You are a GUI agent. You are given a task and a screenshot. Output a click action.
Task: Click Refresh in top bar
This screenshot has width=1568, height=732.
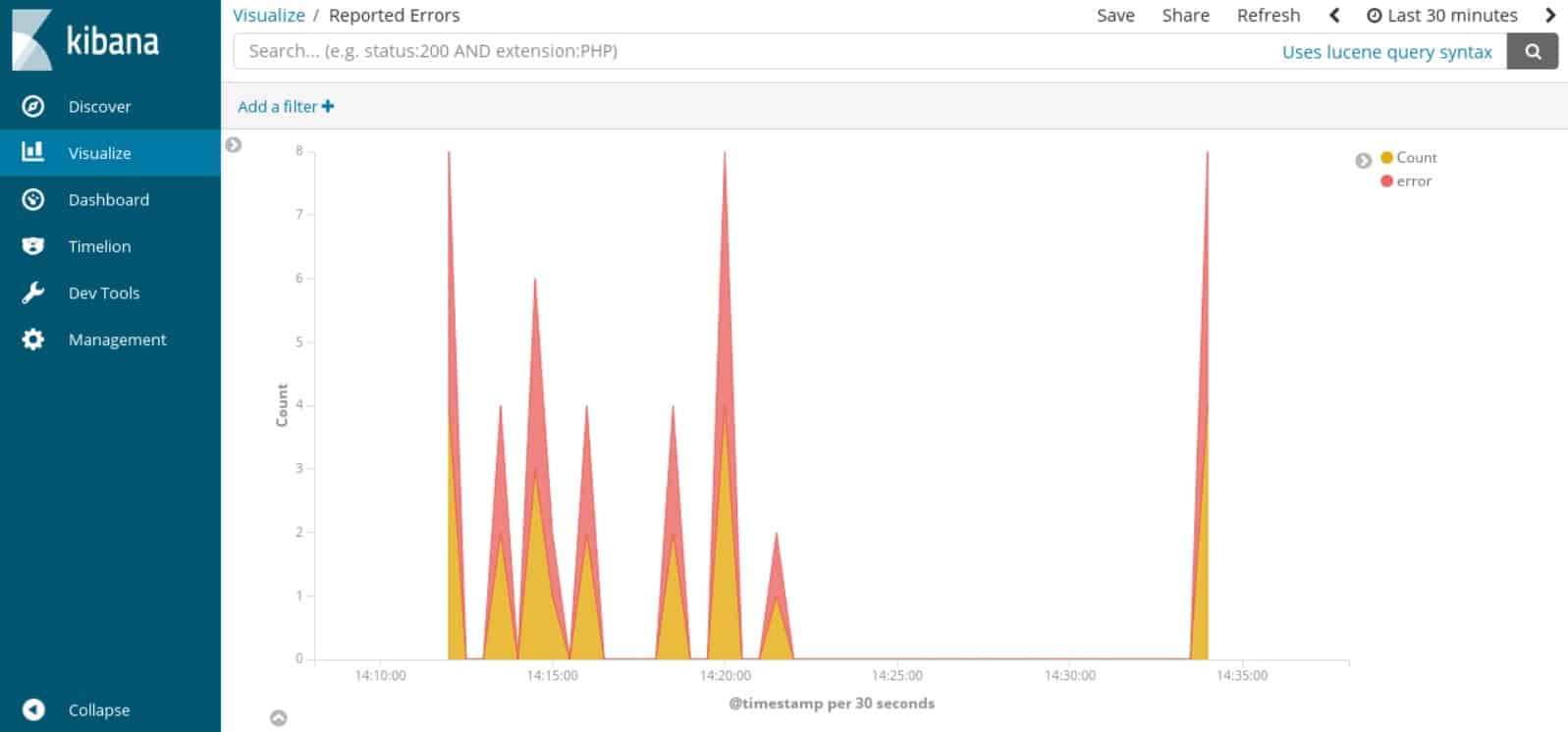1269,15
